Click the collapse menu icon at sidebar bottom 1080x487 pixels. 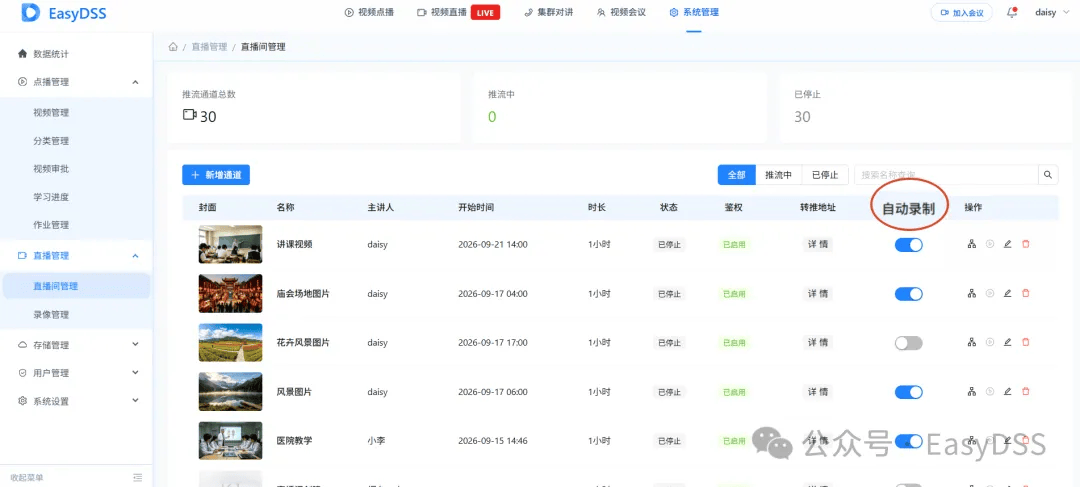click(138, 477)
